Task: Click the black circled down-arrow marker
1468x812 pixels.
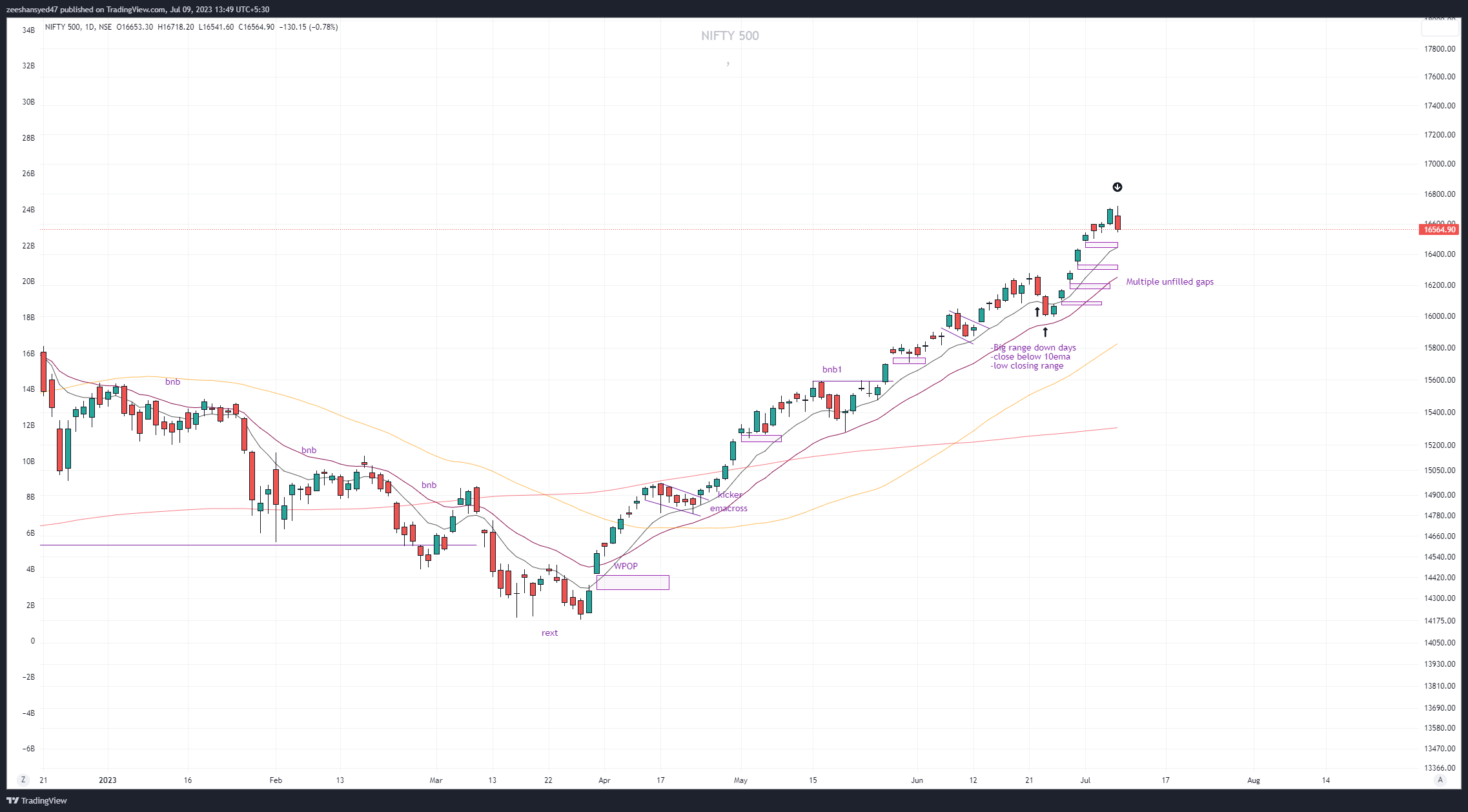Action: click(1117, 187)
